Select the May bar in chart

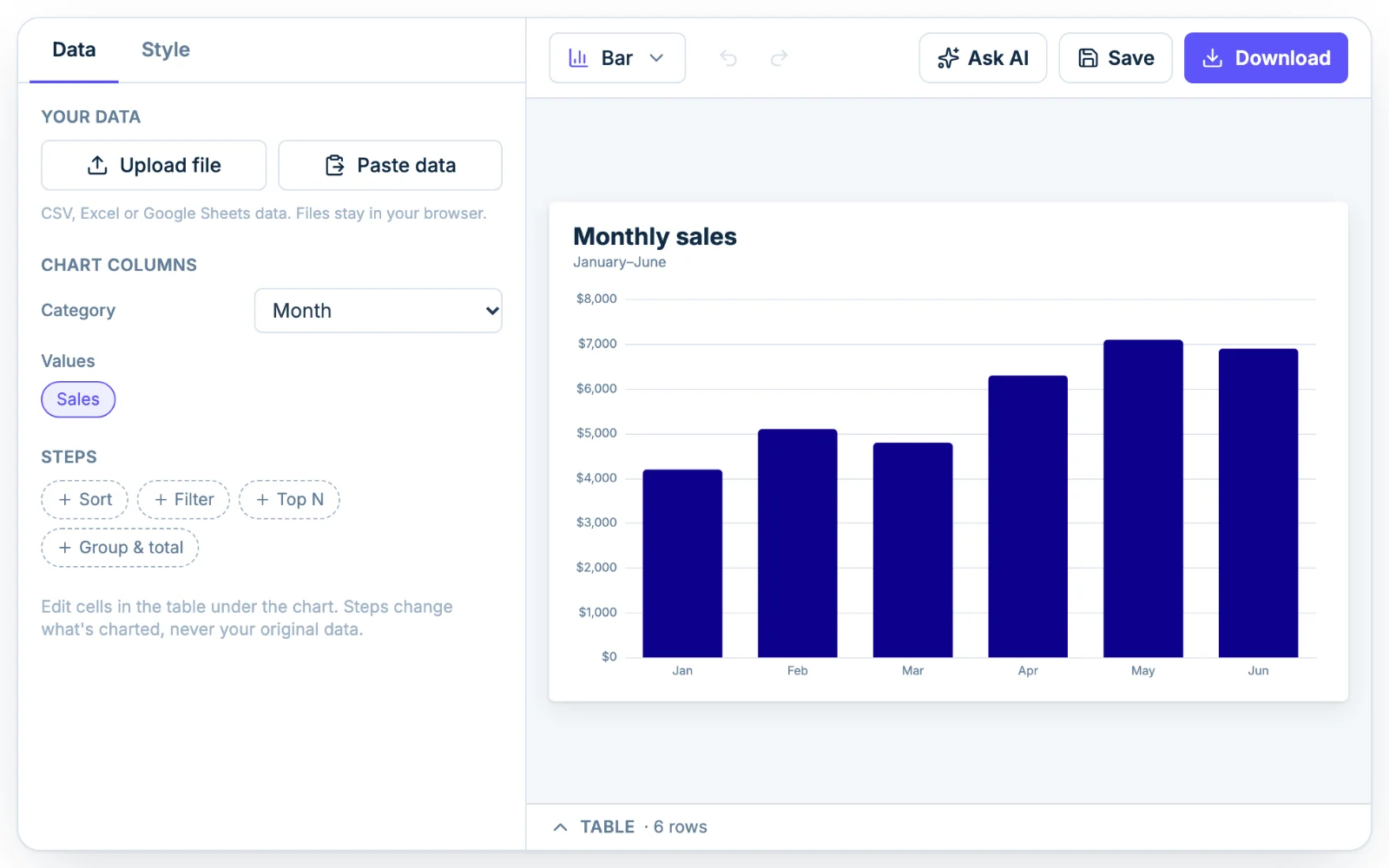click(1143, 498)
